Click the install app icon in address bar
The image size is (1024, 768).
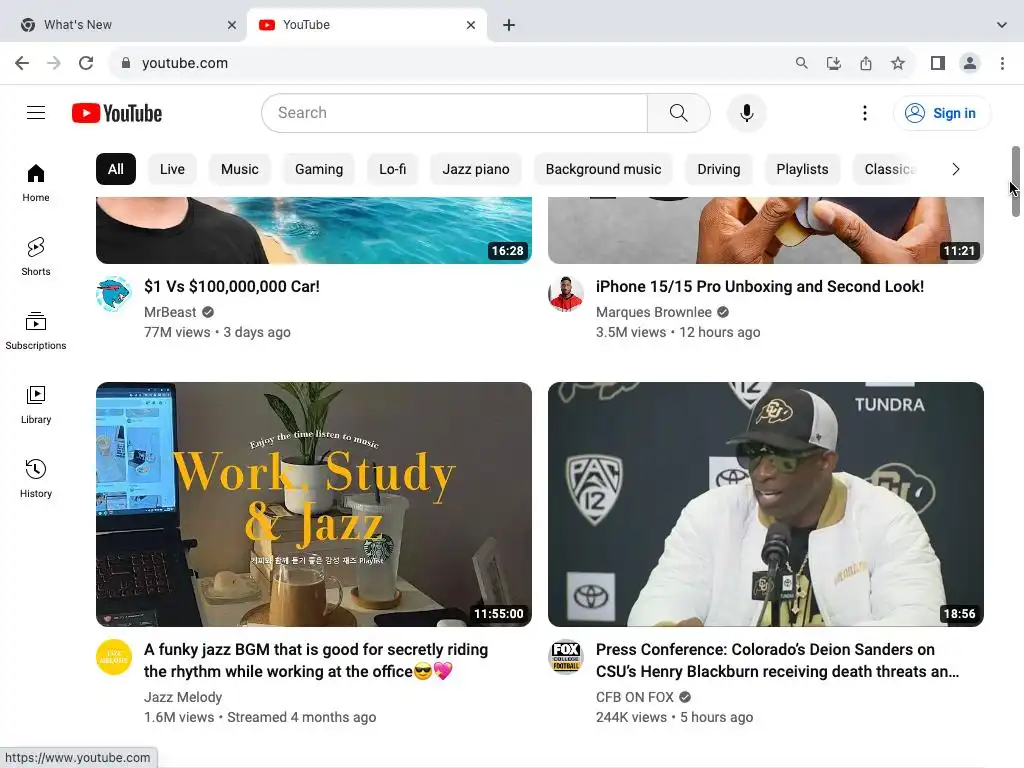click(x=833, y=63)
